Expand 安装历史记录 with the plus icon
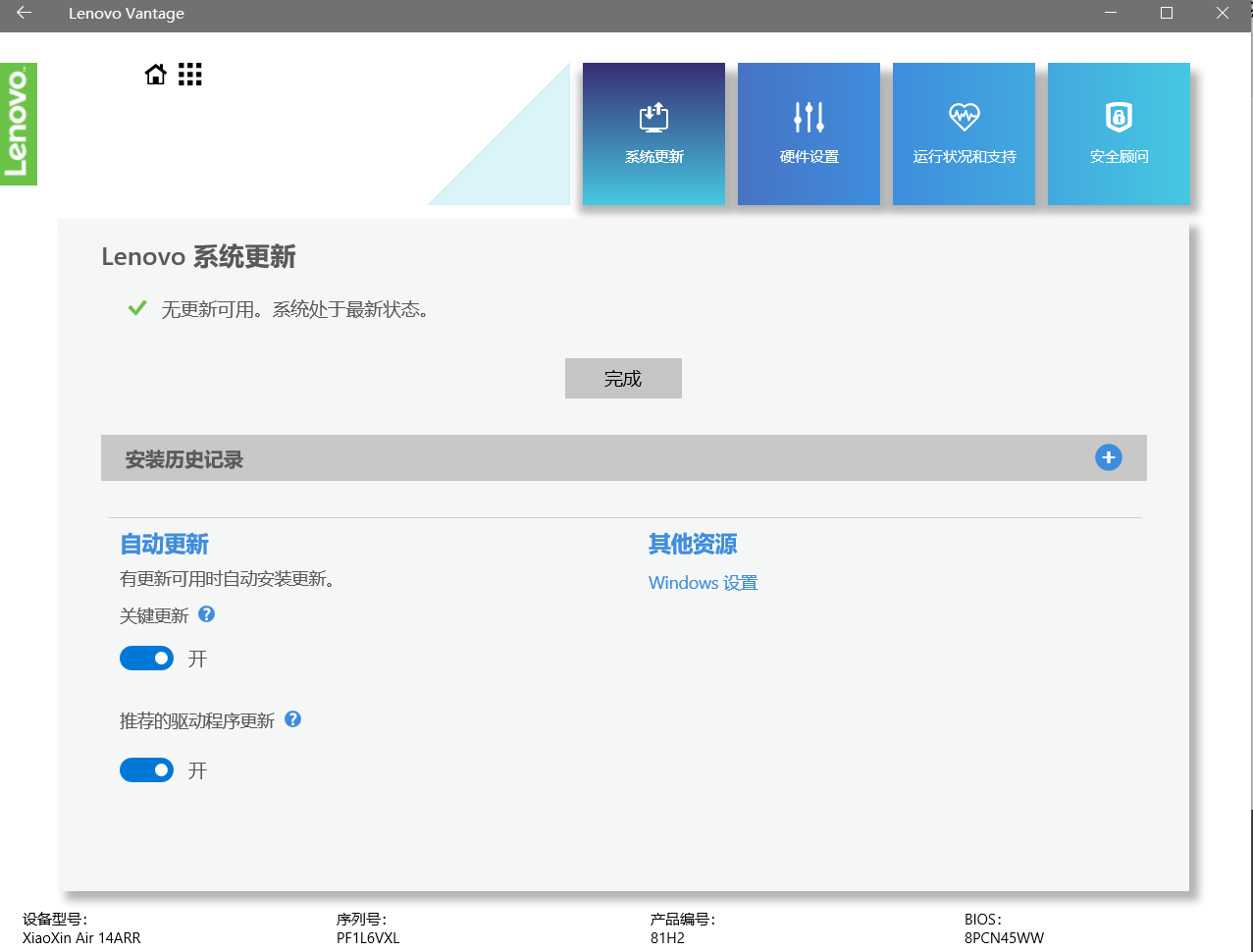This screenshot has width=1253, height=952. point(1109,457)
